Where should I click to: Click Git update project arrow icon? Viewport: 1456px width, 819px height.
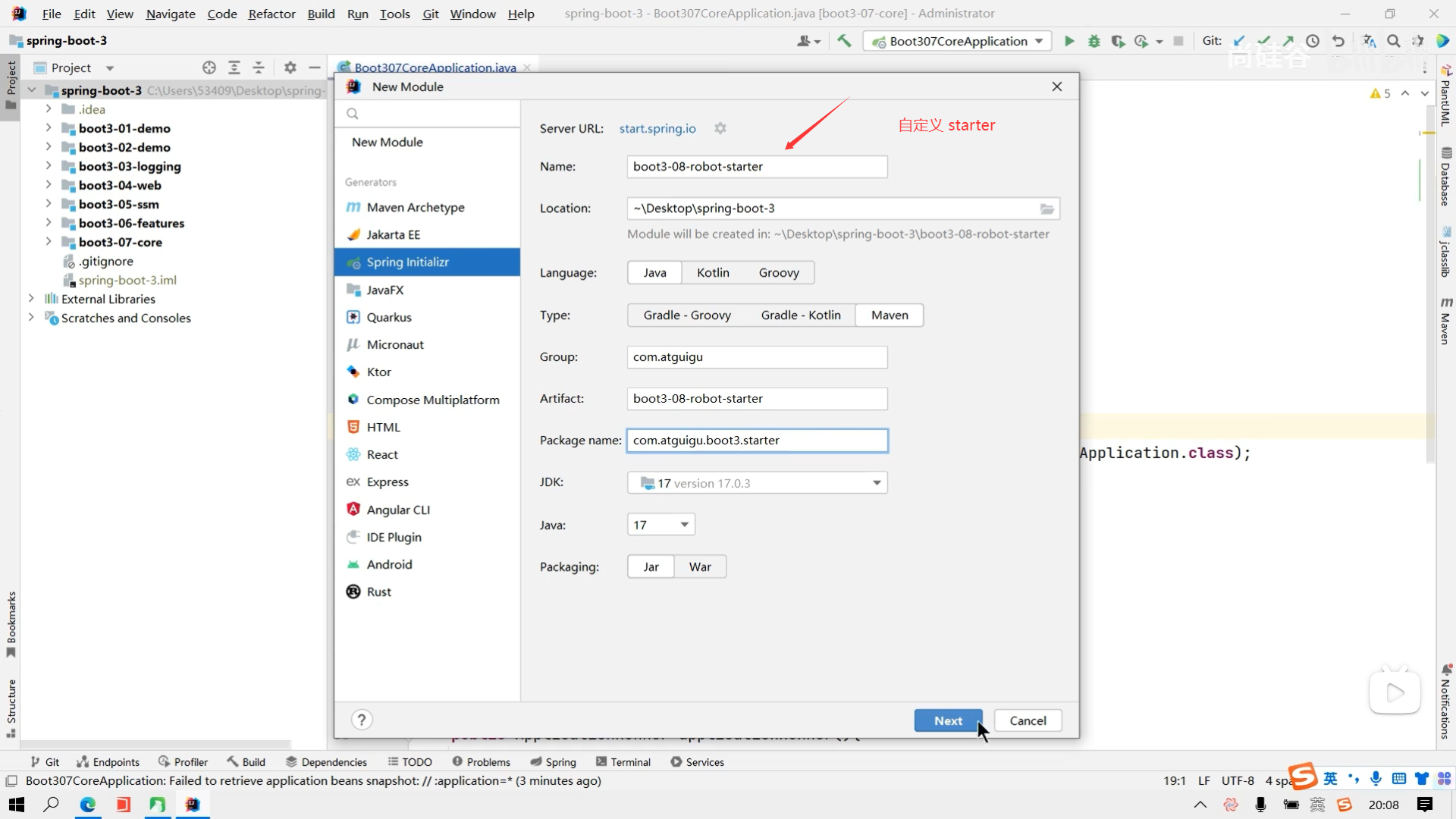pos(1239,41)
